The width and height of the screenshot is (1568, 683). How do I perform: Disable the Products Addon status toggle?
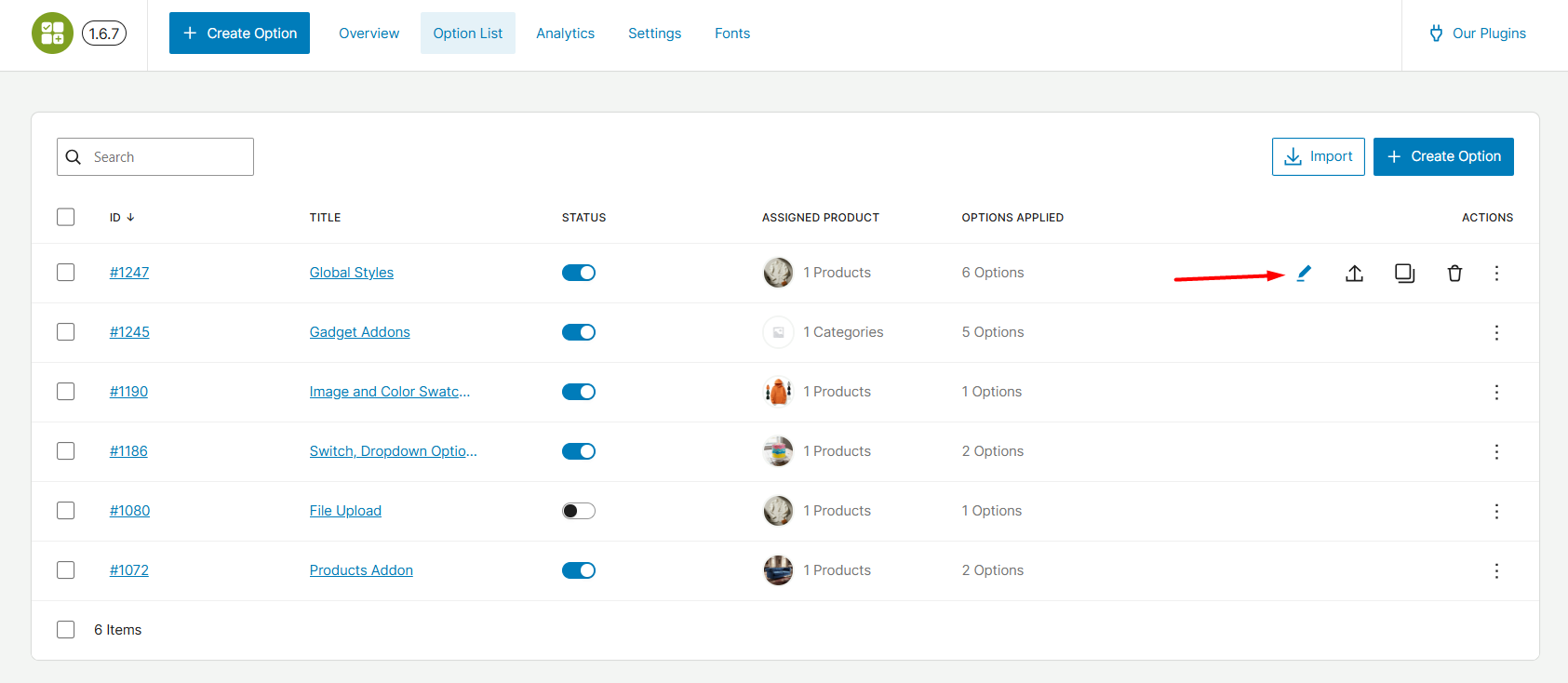[x=579, y=570]
